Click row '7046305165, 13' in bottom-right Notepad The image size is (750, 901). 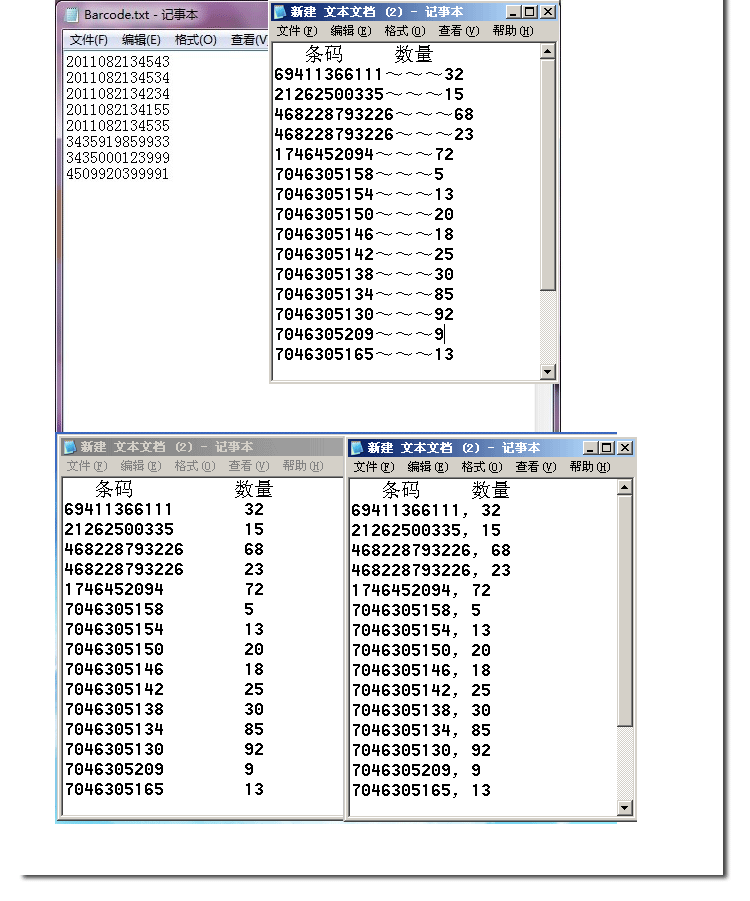[421, 790]
